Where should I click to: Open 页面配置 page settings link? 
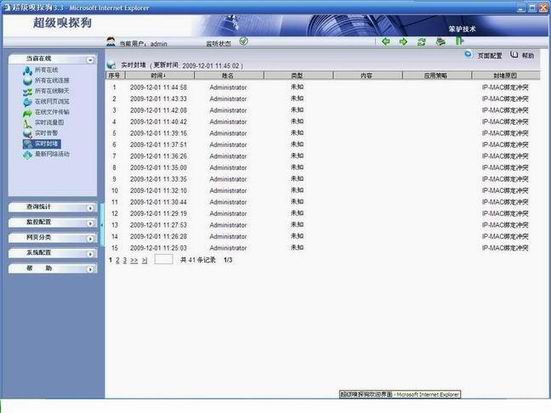[490, 56]
